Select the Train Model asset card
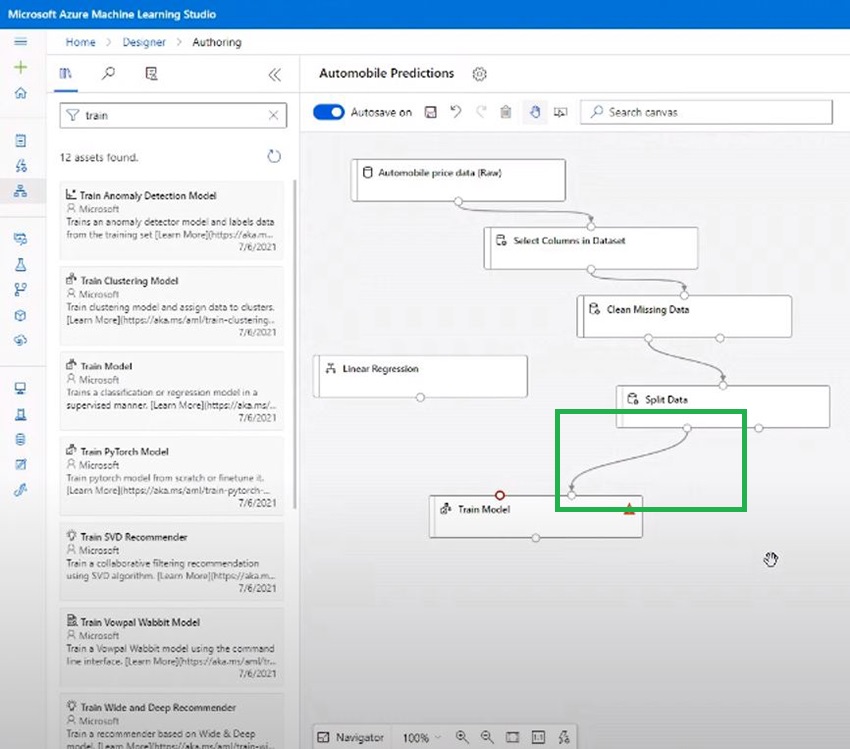Image resolution: width=850 pixels, height=749 pixels. [x=171, y=391]
